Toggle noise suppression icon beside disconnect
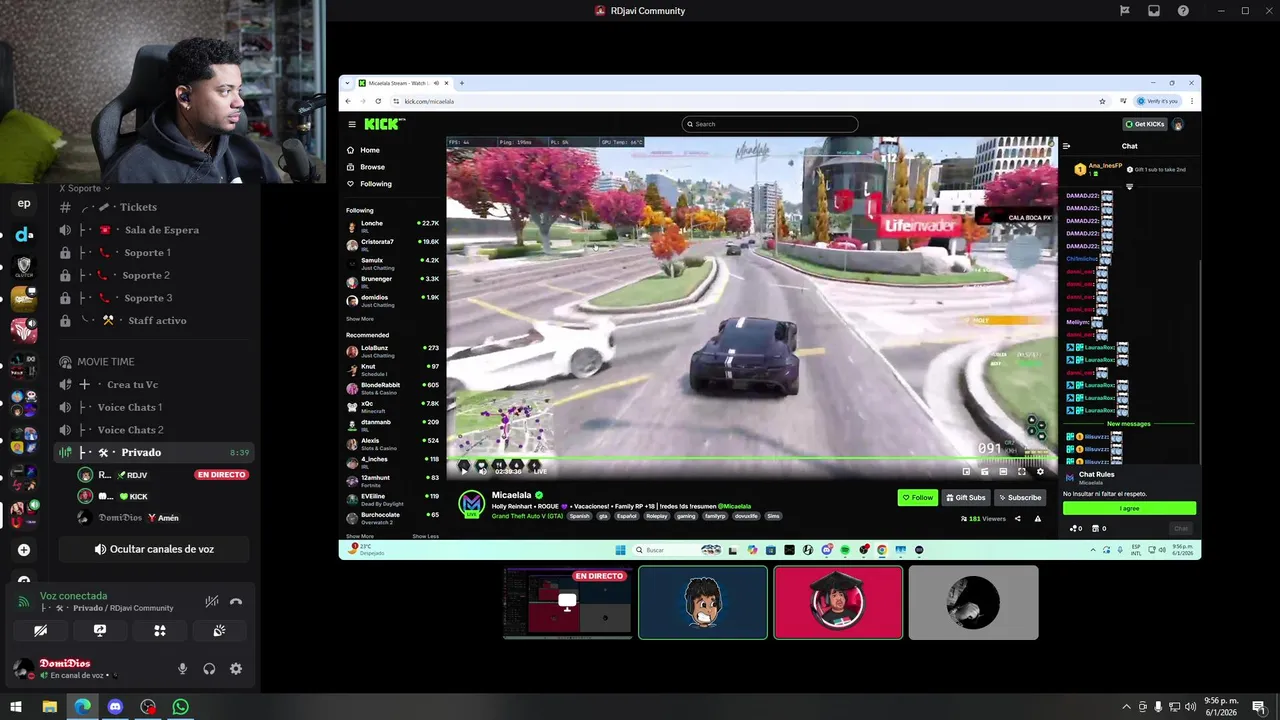The width and height of the screenshot is (1280, 720). [212, 602]
